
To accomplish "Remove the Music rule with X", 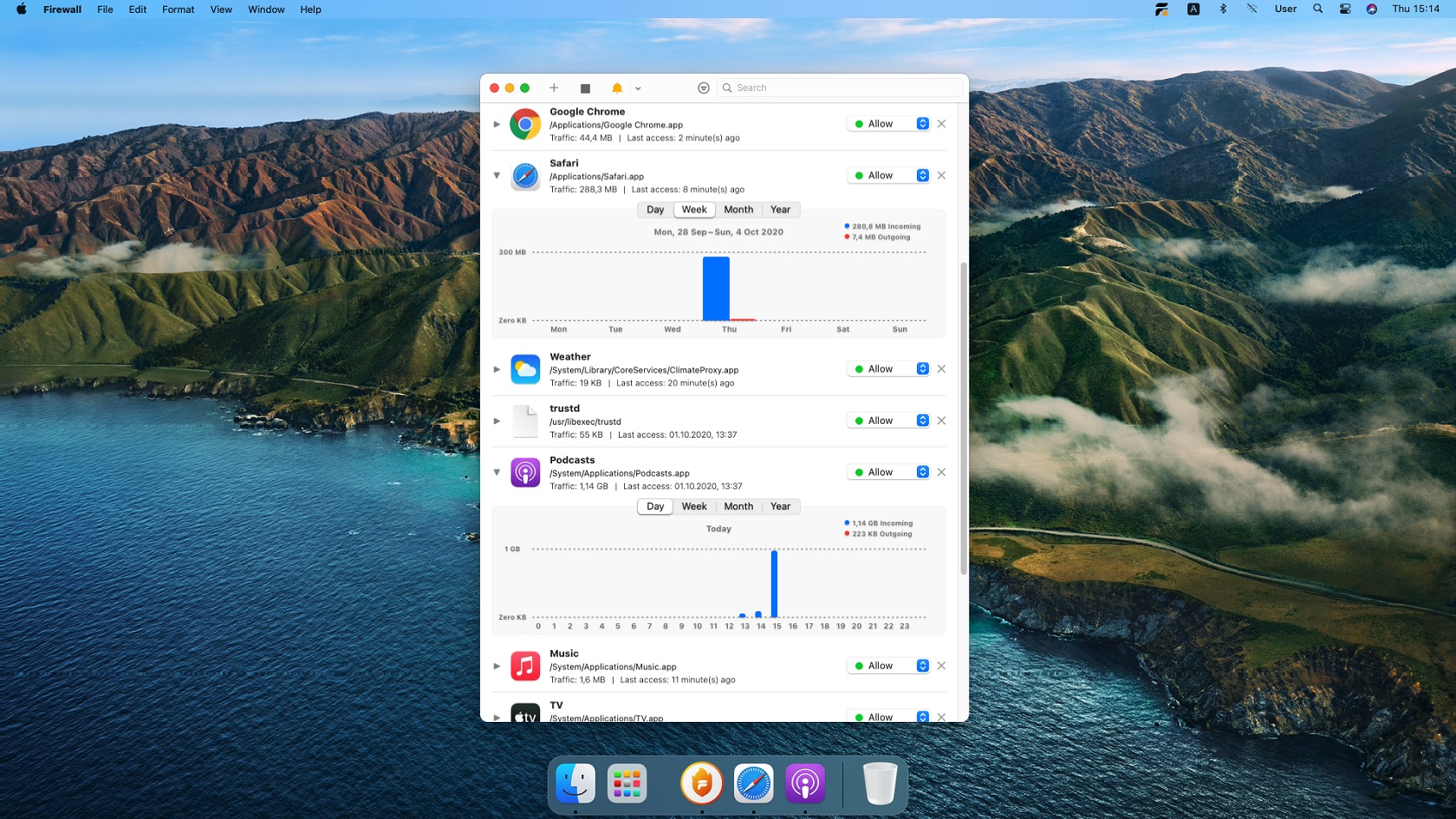I will [941, 666].
